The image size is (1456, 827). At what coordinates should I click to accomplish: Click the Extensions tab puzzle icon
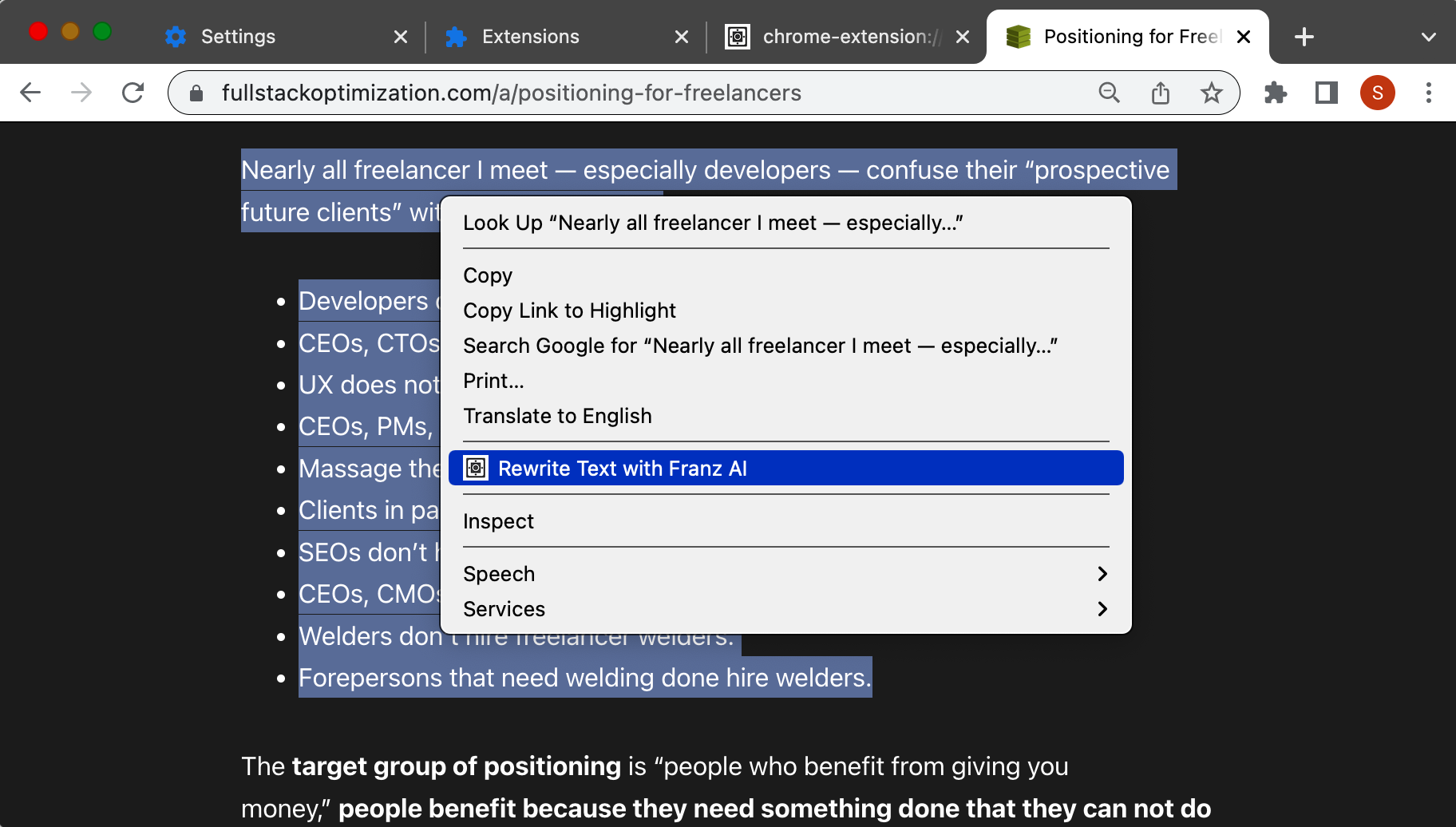click(457, 37)
